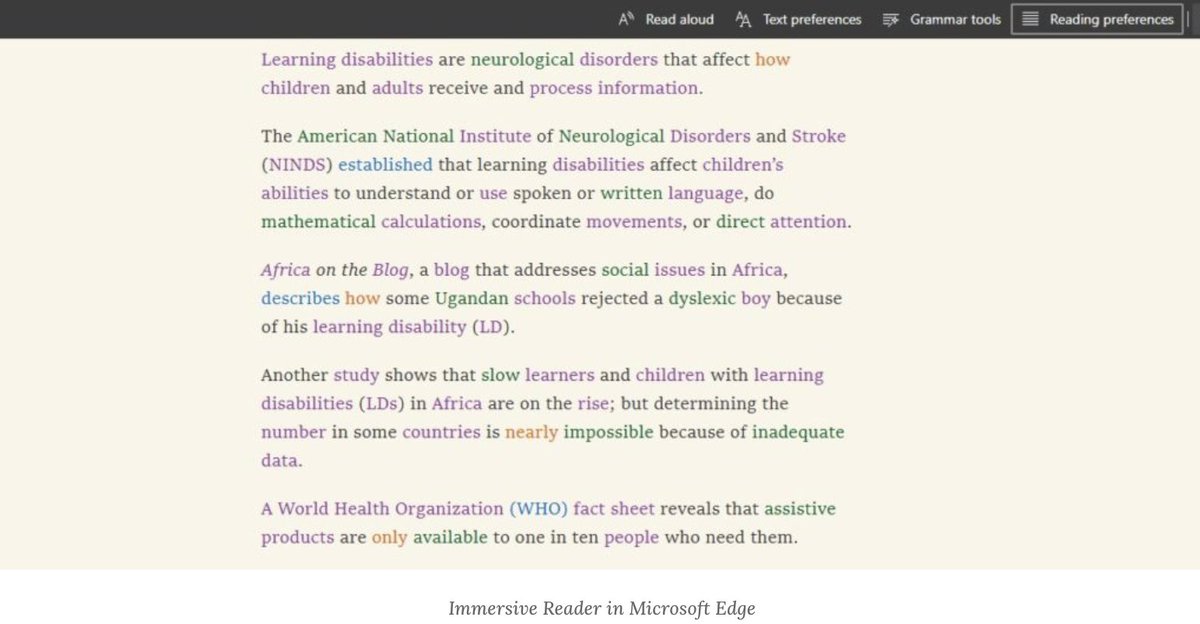Click the word 'attention'
Screen dimensions: 1200x624
810,221
